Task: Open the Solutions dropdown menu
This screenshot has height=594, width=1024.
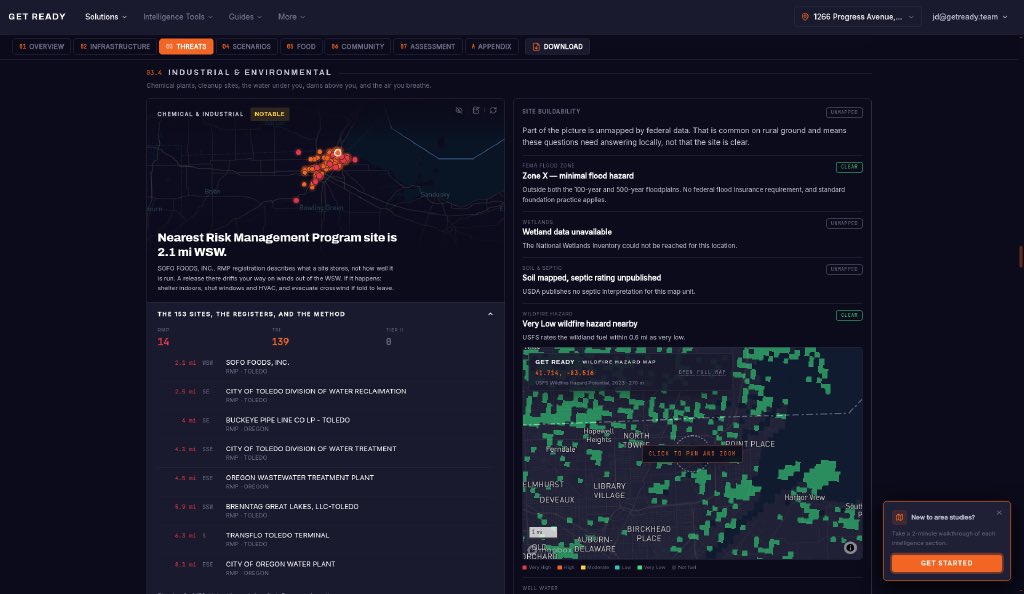Action: (x=106, y=17)
